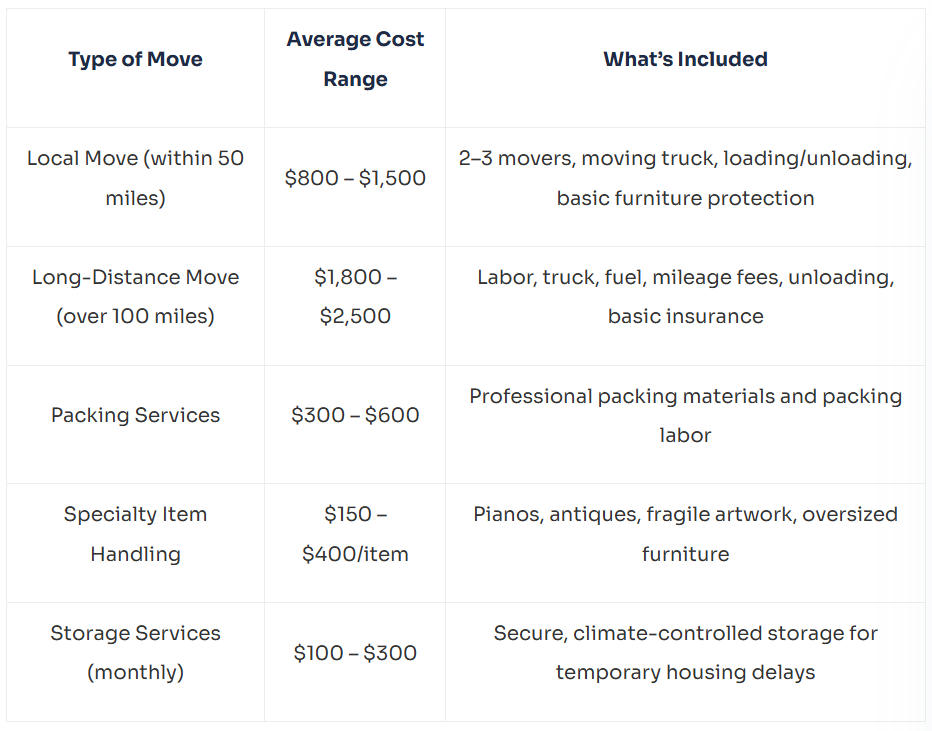
Task: Click the 'basic furniture protection' text line
Action: [x=685, y=198]
